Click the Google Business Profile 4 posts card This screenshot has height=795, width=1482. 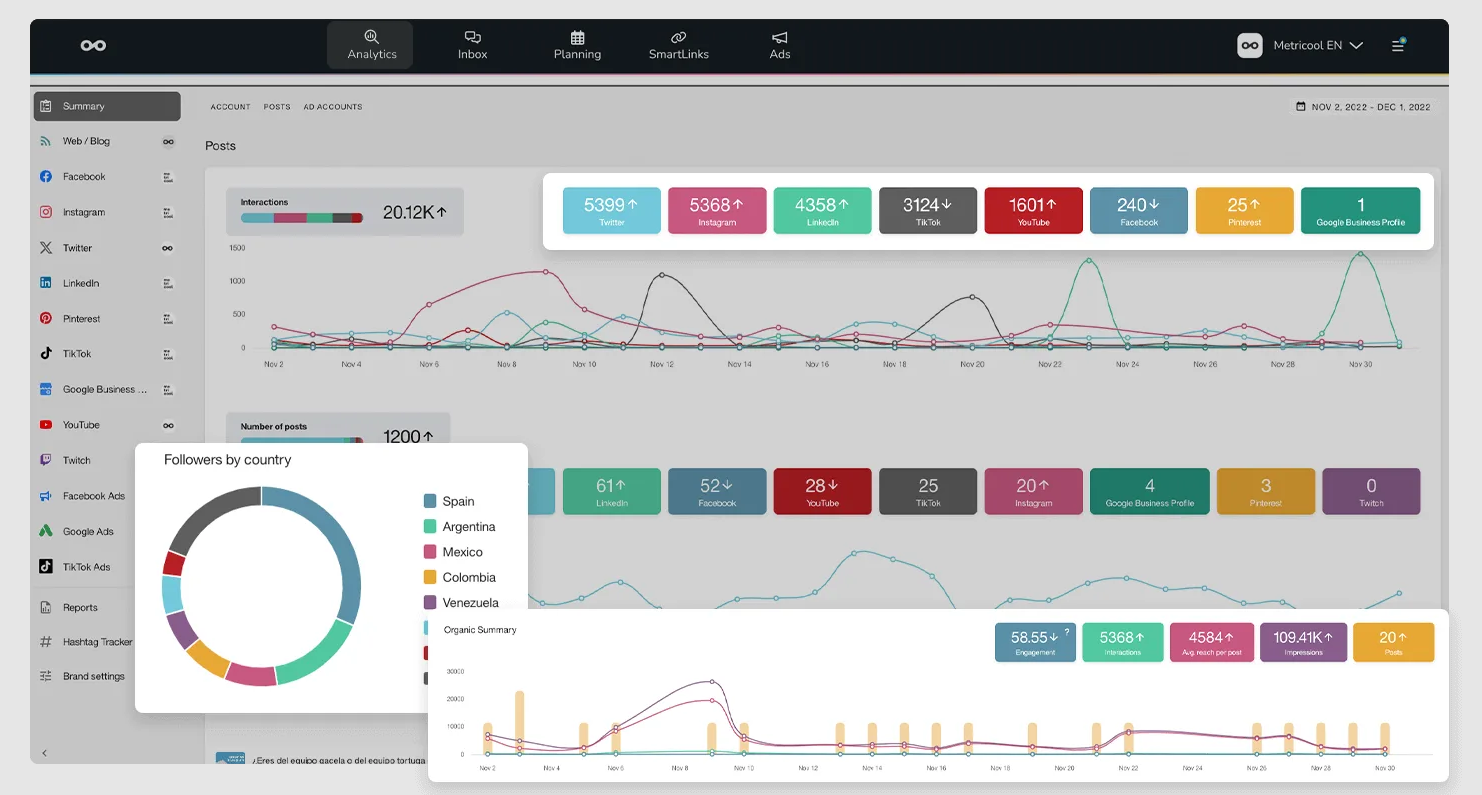(1150, 491)
